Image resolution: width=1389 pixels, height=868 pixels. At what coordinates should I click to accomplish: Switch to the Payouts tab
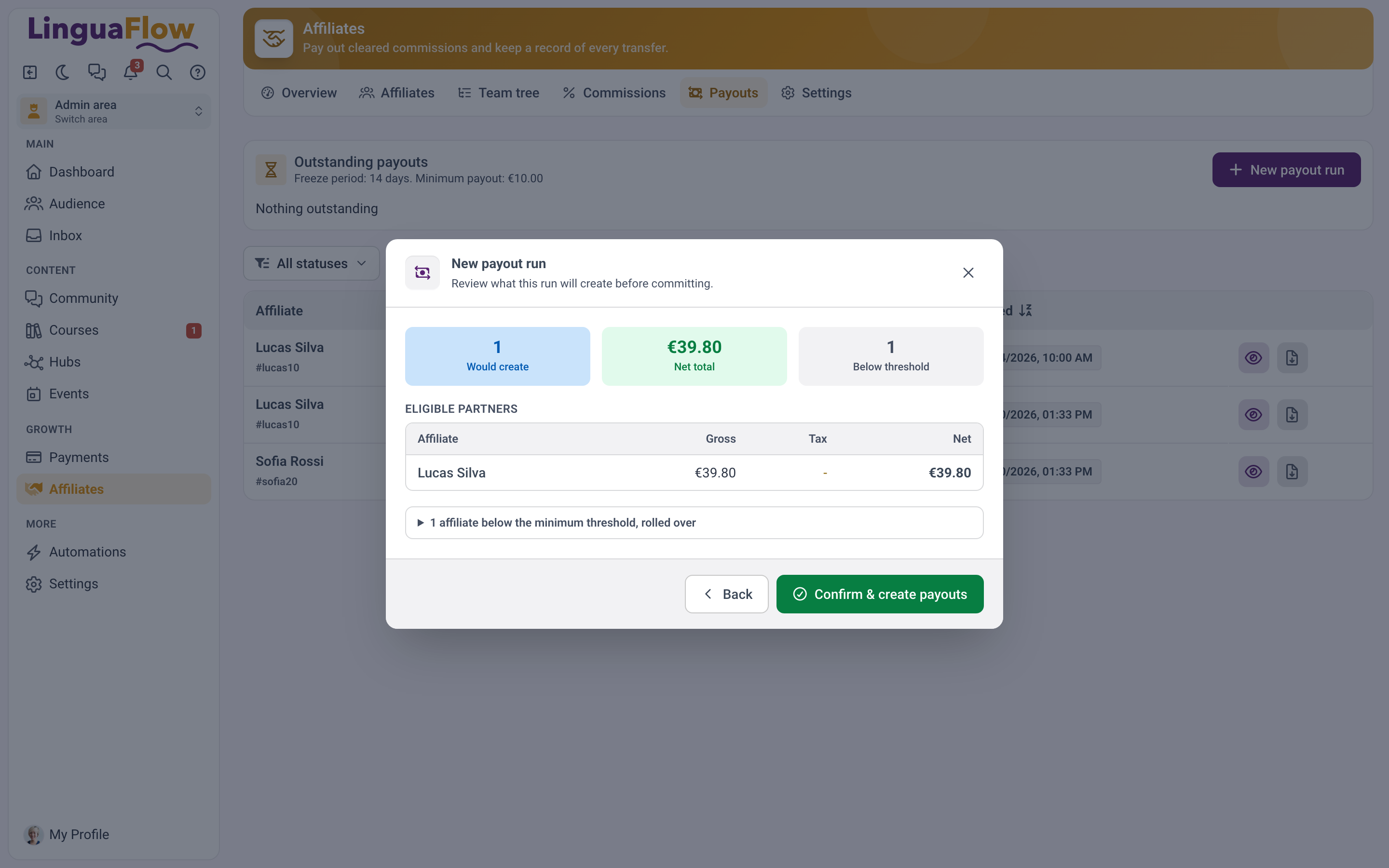point(723,93)
